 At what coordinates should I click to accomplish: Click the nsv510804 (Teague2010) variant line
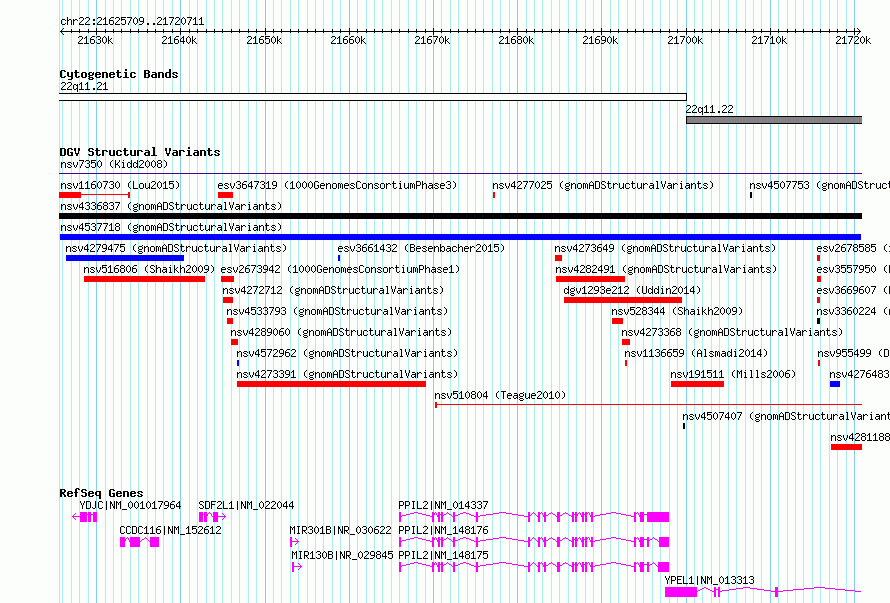pos(648,405)
